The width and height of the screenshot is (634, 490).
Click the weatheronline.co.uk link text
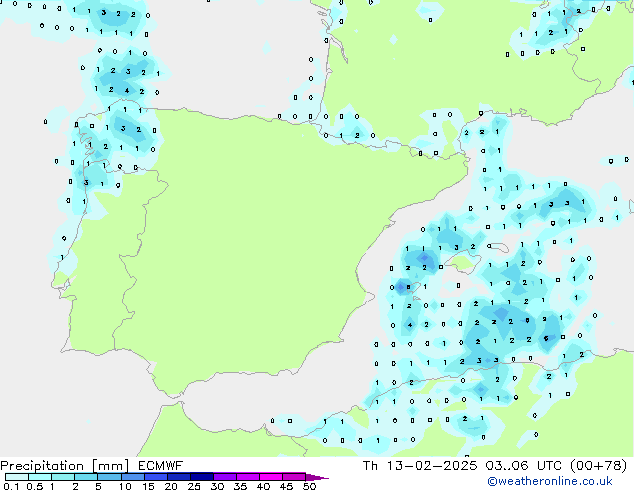[550, 481]
